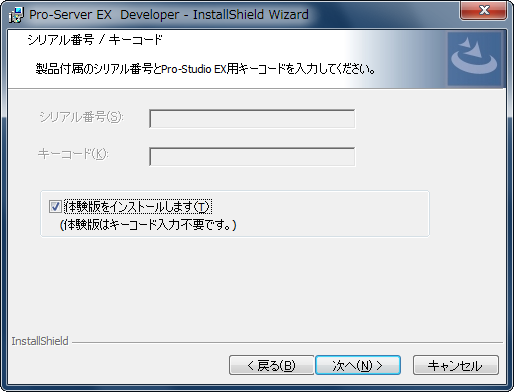
Task: Go back with the 戻る(B) button
Action: (x=271, y=365)
